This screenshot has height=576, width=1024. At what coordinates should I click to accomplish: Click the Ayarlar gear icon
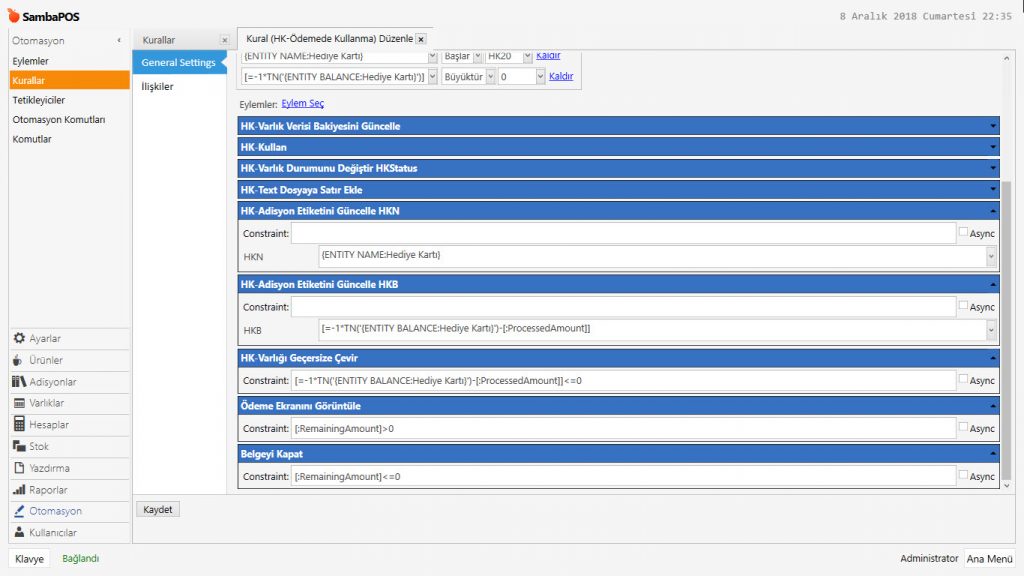click(19, 339)
